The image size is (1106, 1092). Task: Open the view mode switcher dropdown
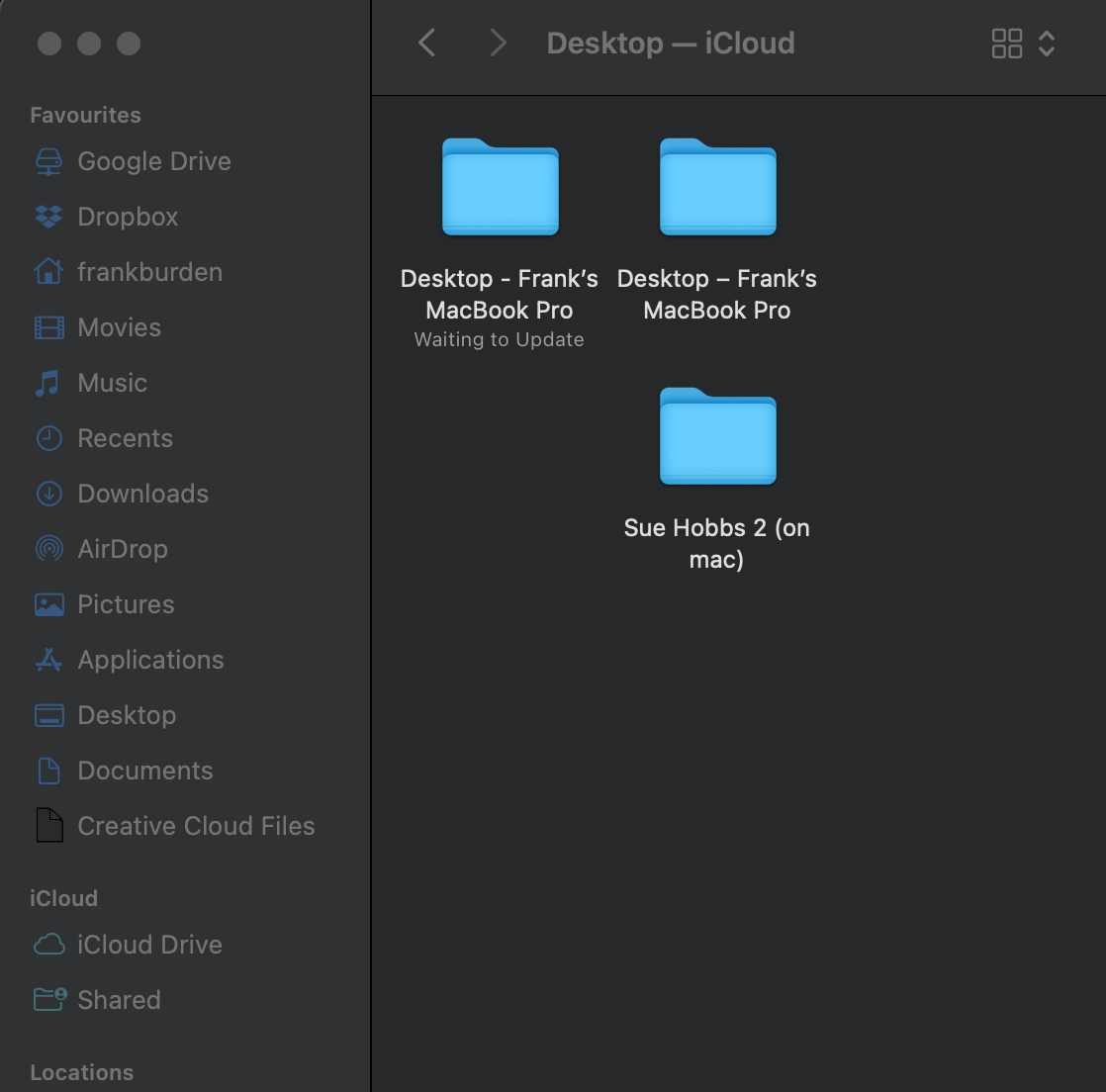pos(1023,44)
